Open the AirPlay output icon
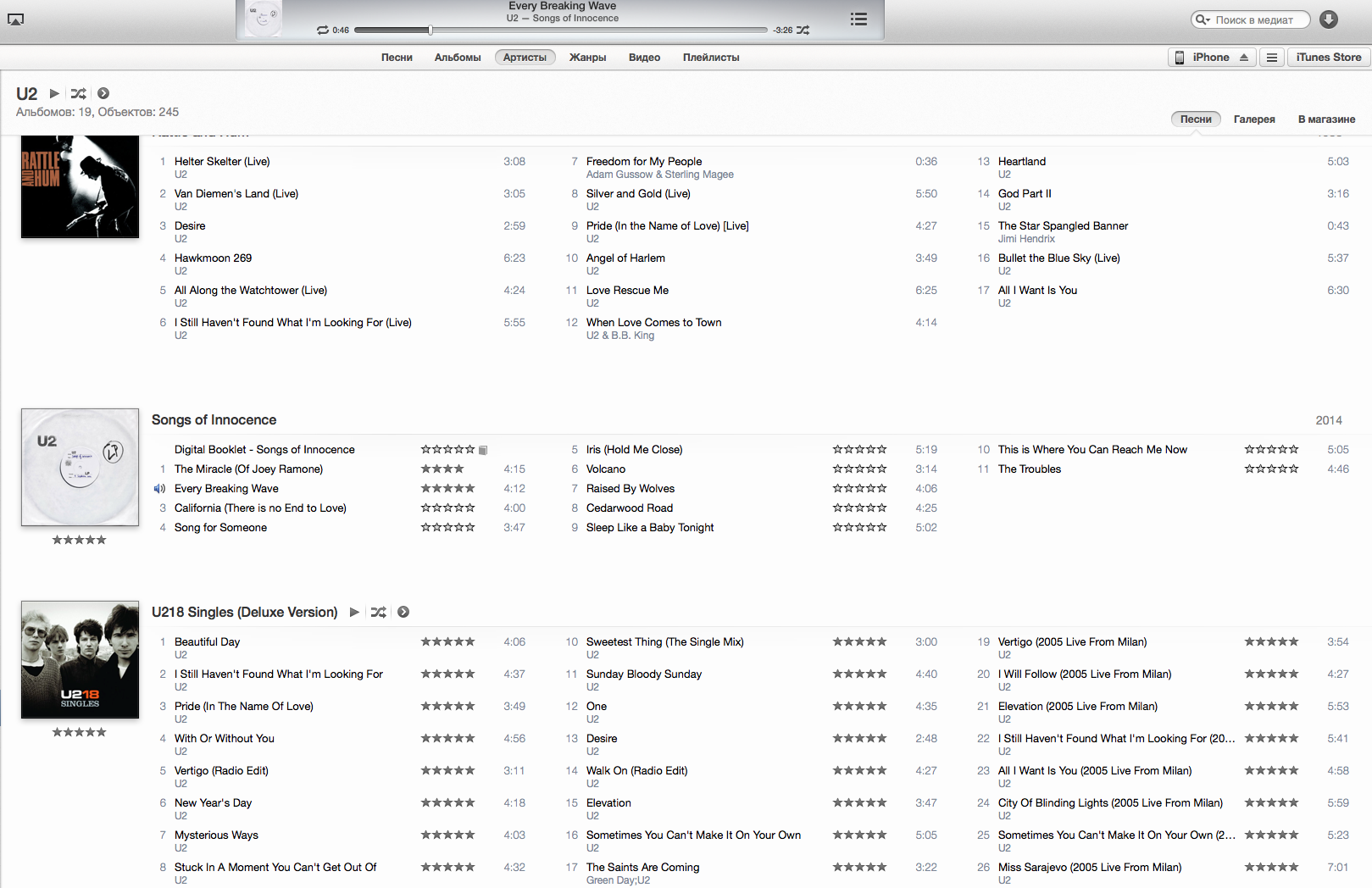This screenshot has width=1372, height=888. pyautogui.click(x=15, y=19)
